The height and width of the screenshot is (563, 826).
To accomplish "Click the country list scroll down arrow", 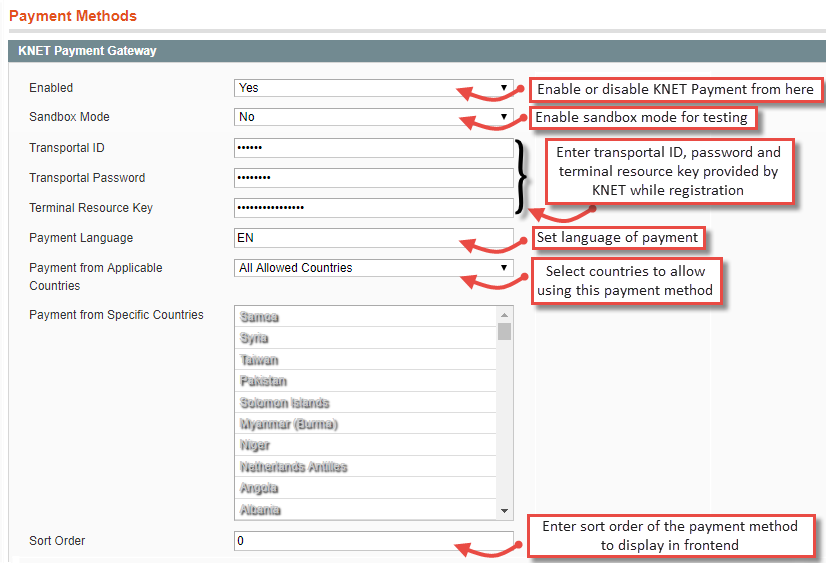I will pos(504,511).
